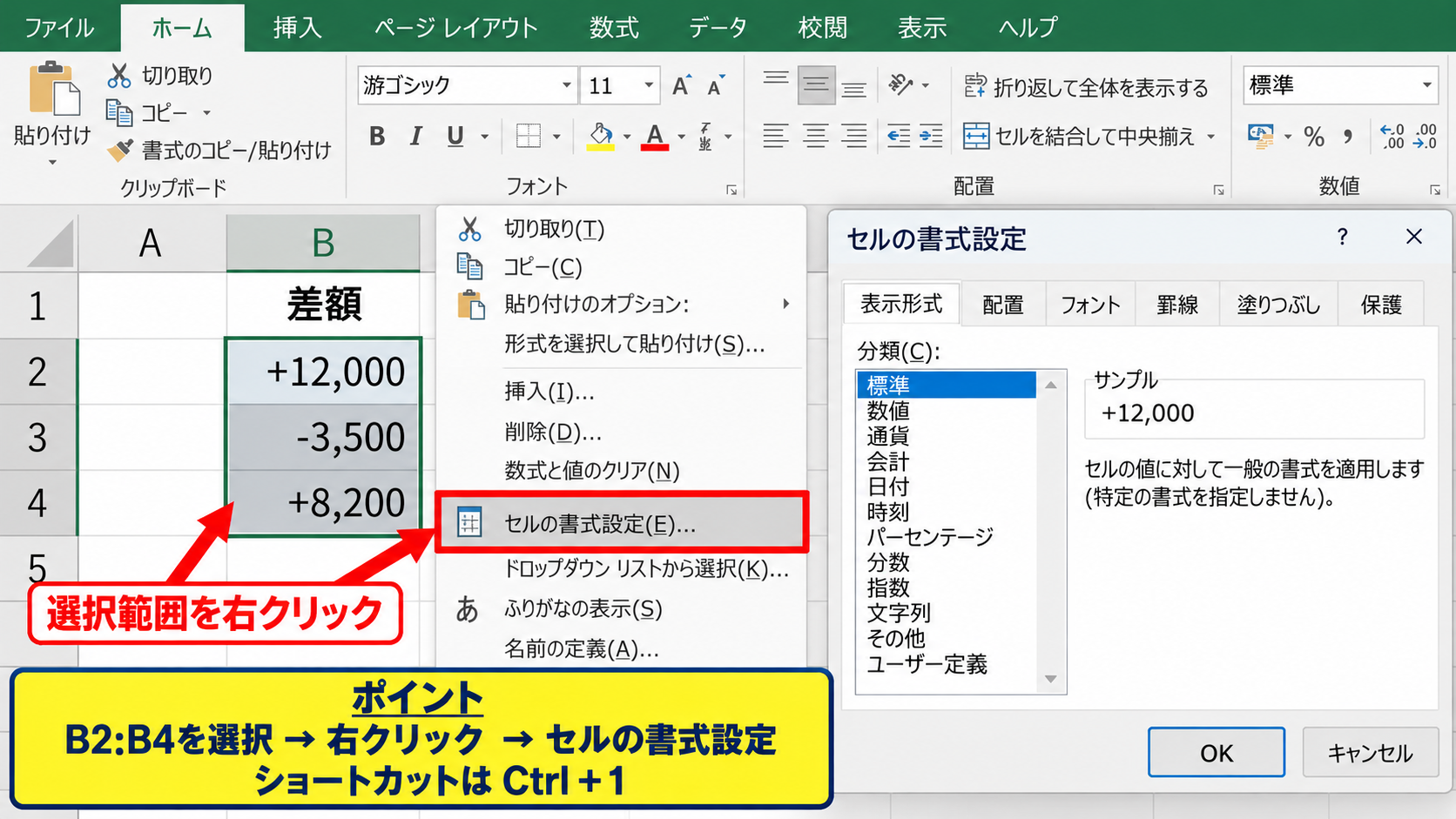Click the Format Painter (書式のコピー/貼り付け) brush icon
Viewport: 1456px width, 819px height.
[120, 151]
